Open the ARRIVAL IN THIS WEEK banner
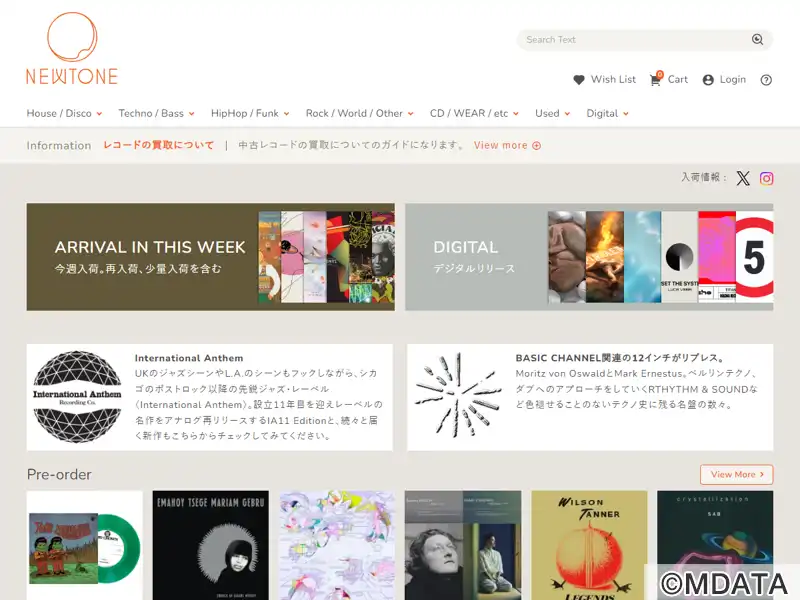 pyautogui.click(x=211, y=257)
